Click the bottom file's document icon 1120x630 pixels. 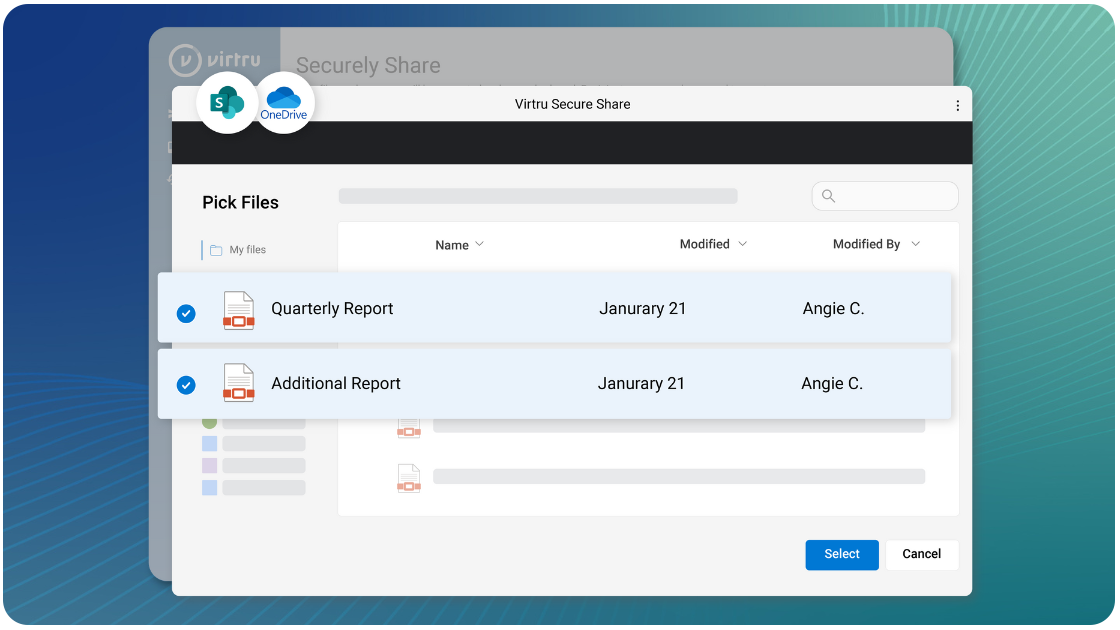408,478
